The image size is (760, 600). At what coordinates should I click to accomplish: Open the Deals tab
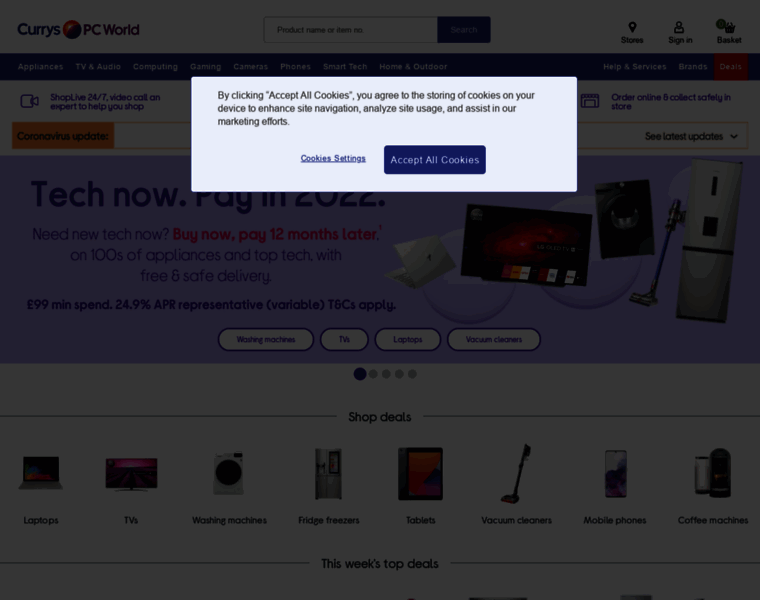(x=730, y=67)
